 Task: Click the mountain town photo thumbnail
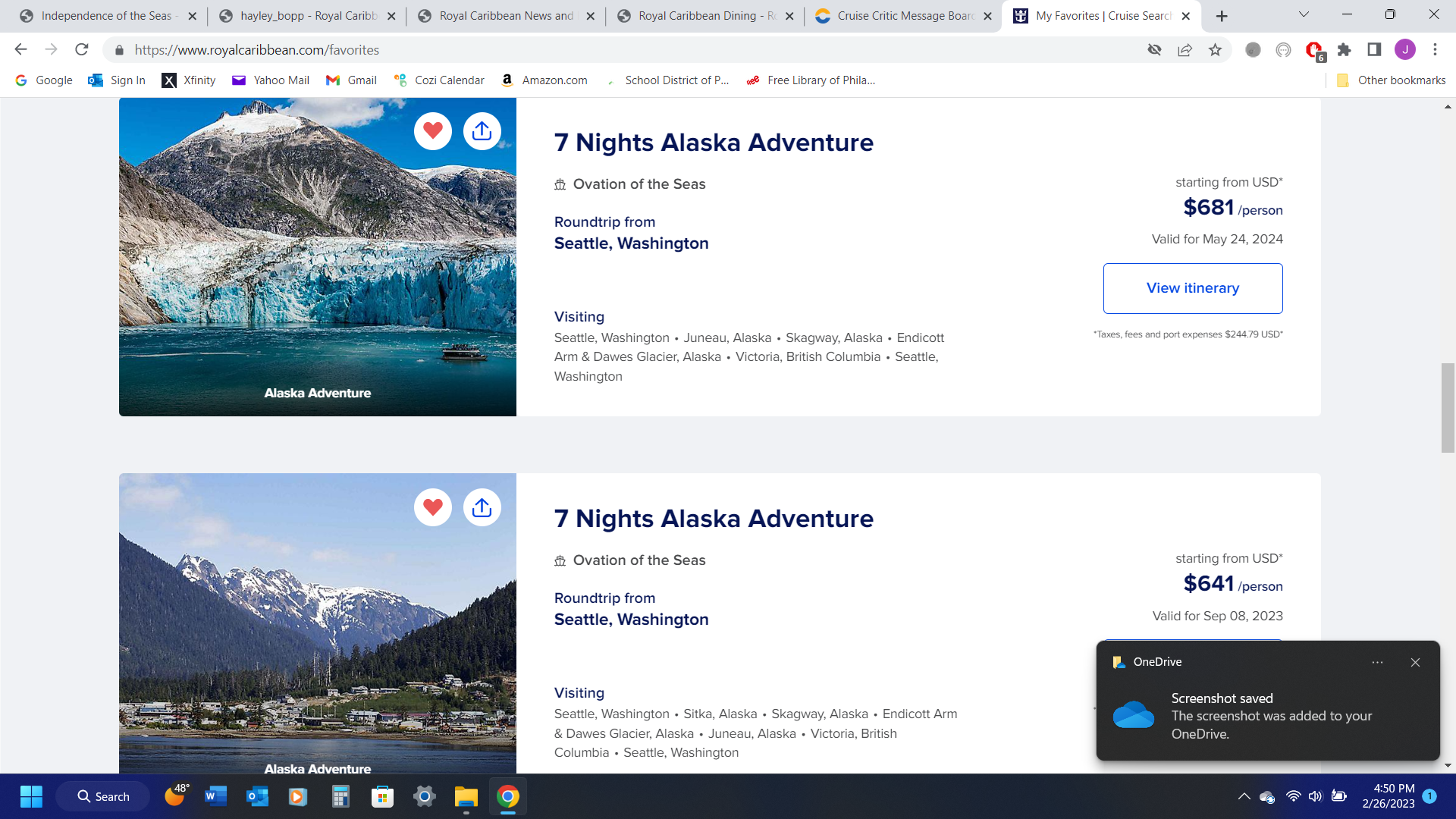(x=318, y=623)
